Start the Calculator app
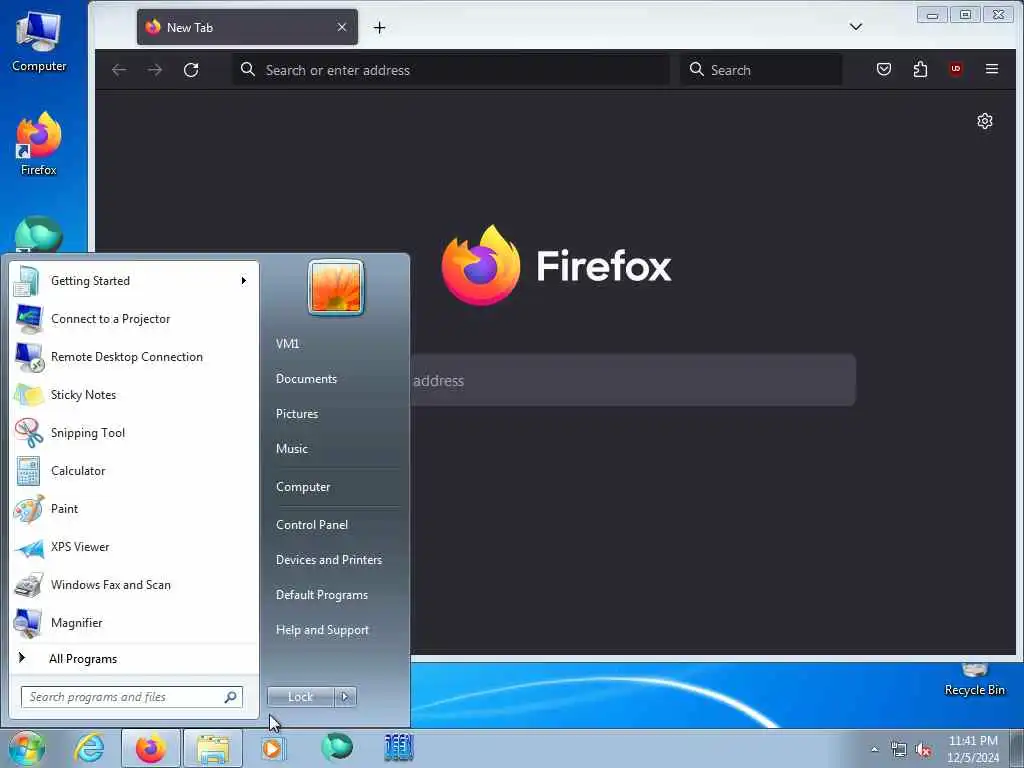The width and height of the screenshot is (1024, 768). click(134, 471)
